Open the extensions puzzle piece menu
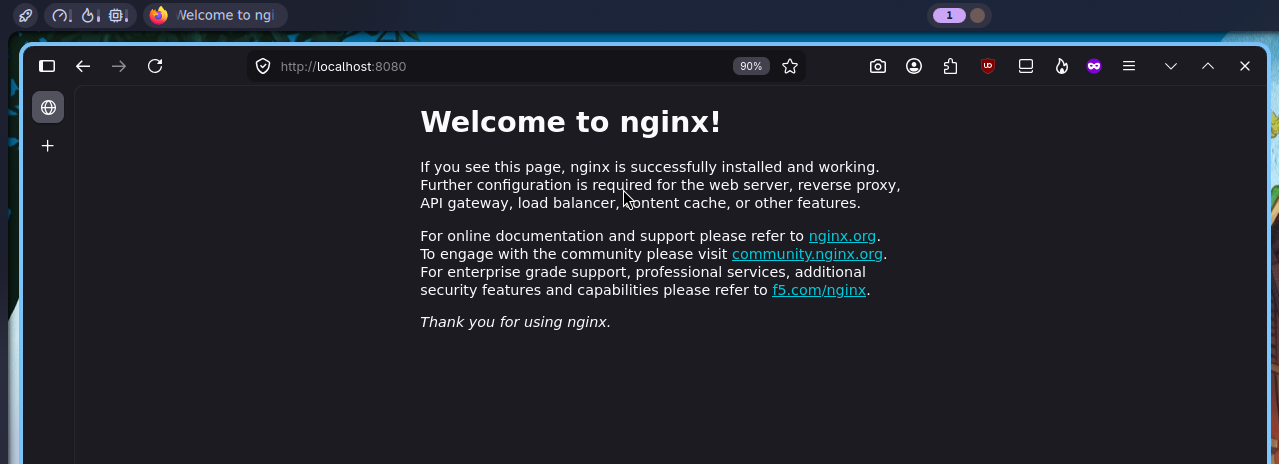1279x464 pixels. pos(950,66)
